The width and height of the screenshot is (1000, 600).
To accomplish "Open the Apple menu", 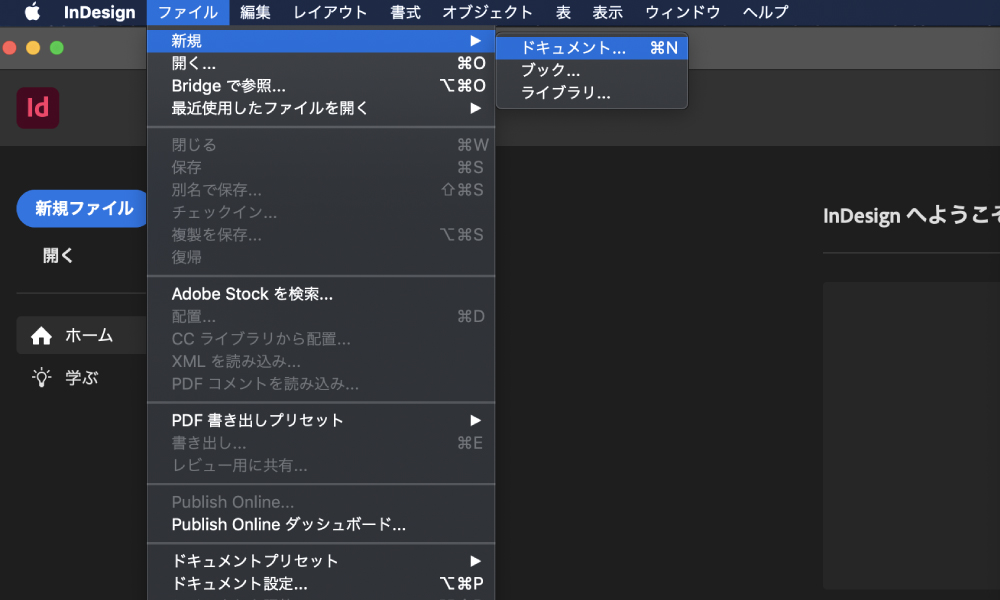I will pos(32,12).
